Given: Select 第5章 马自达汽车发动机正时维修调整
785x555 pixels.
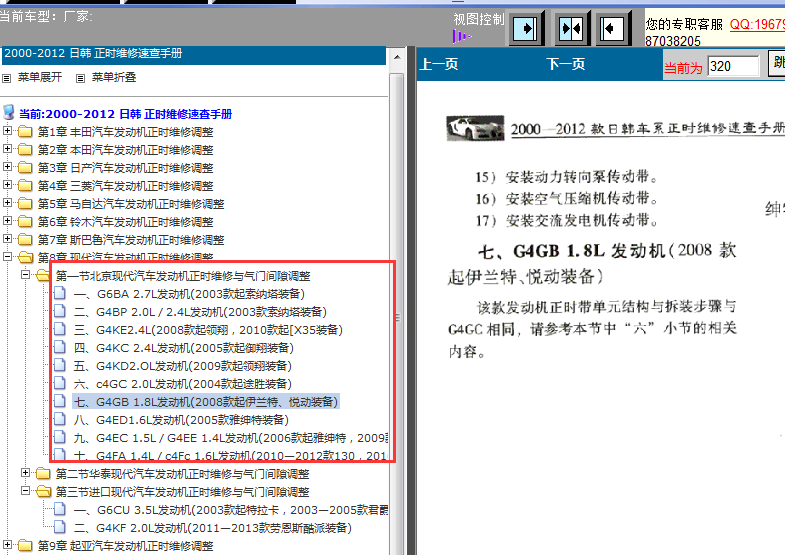Looking at the screenshot, I should pos(131,204).
